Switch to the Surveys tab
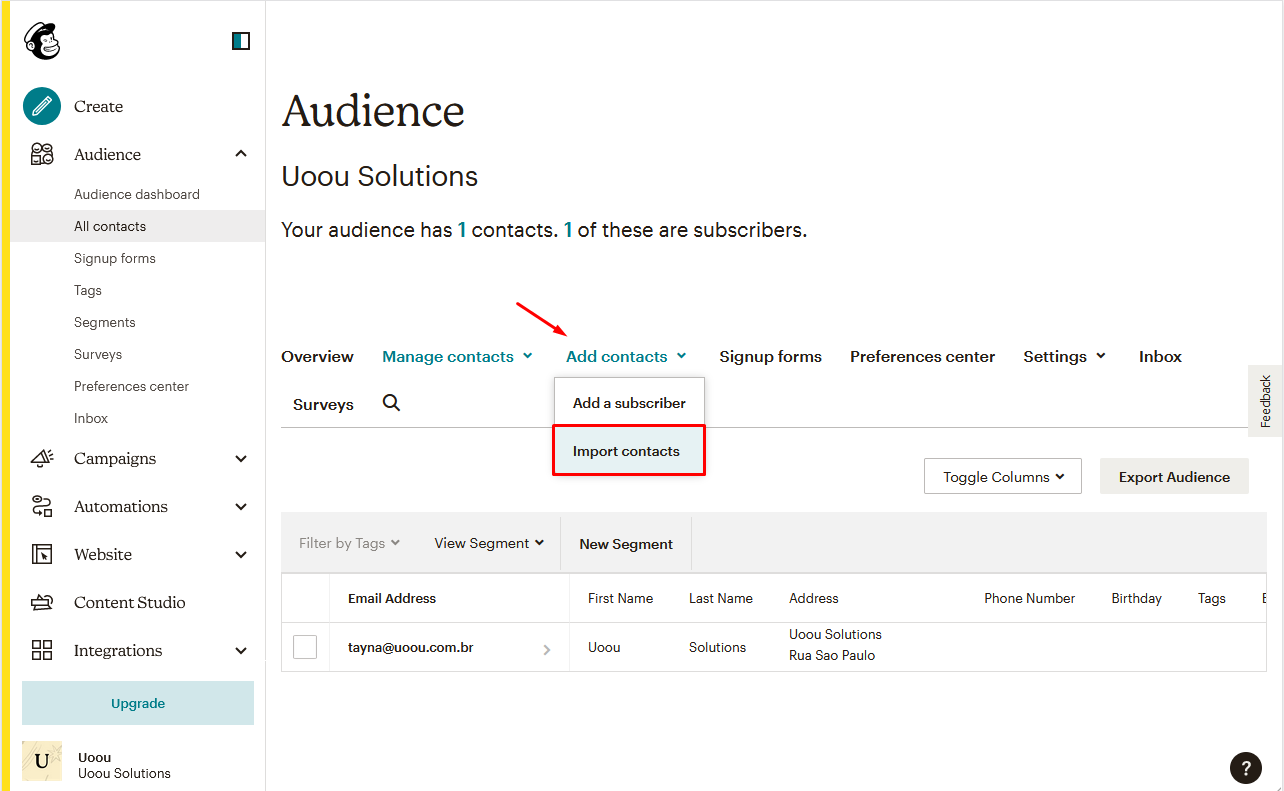Screen dimensions: 1284x791 click(x=323, y=405)
